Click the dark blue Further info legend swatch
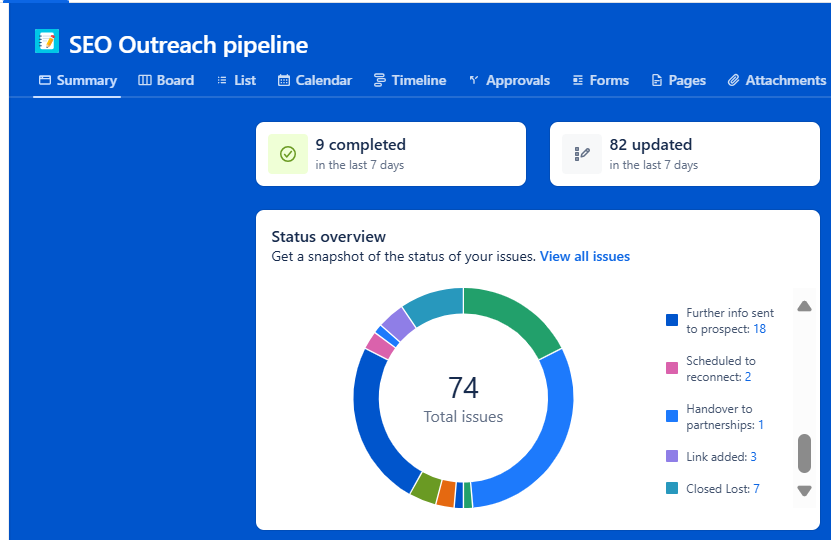Viewport: 831px width, 540px height. (671, 320)
